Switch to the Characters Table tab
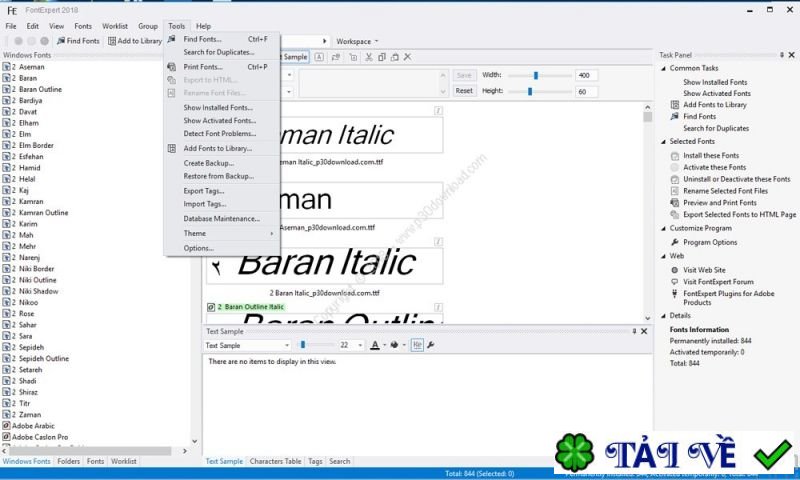800x480 pixels. click(275, 461)
